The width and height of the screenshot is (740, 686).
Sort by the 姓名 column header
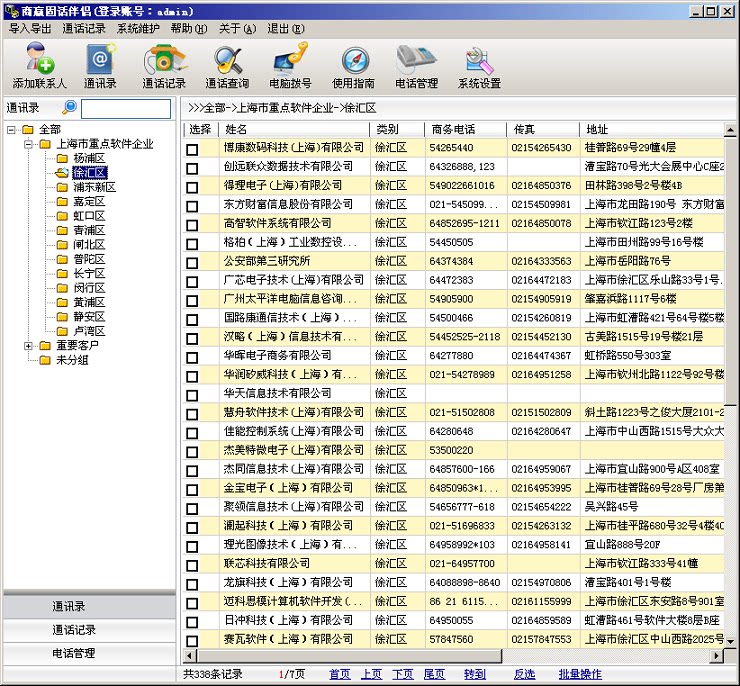(x=294, y=129)
